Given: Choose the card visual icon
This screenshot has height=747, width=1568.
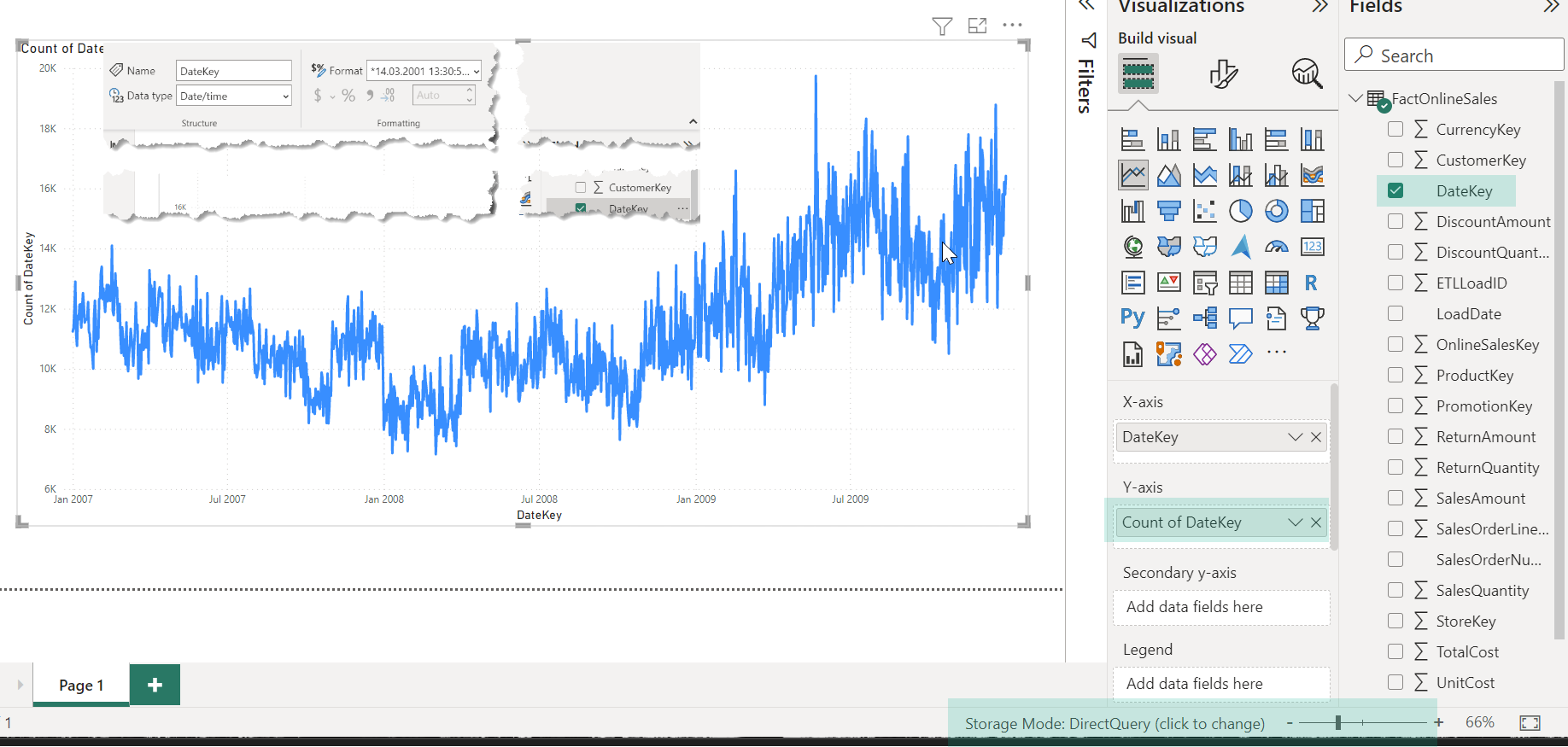Looking at the screenshot, I should (x=1313, y=247).
